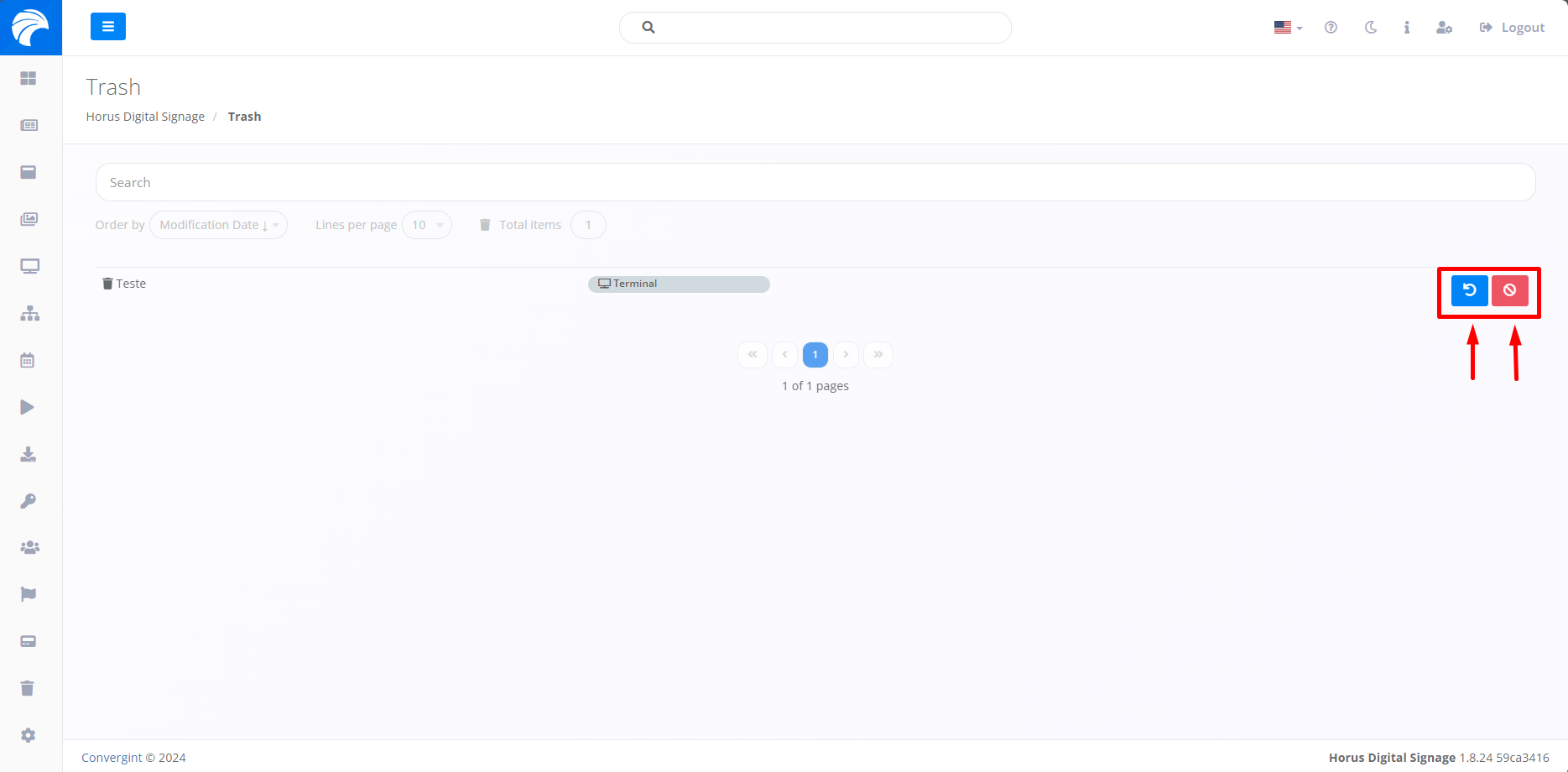Toggle the hamburger sidebar menu button
The width and height of the screenshot is (1568, 772).
[x=108, y=27]
